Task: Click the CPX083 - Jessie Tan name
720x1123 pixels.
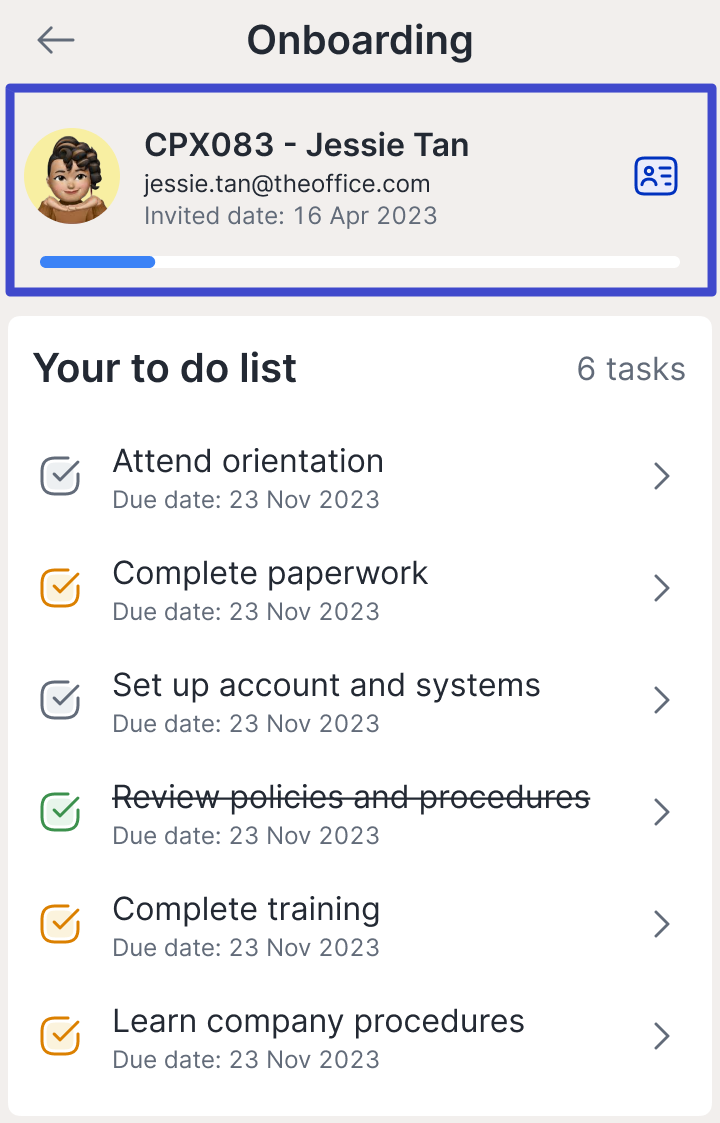Action: pos(307,145)
